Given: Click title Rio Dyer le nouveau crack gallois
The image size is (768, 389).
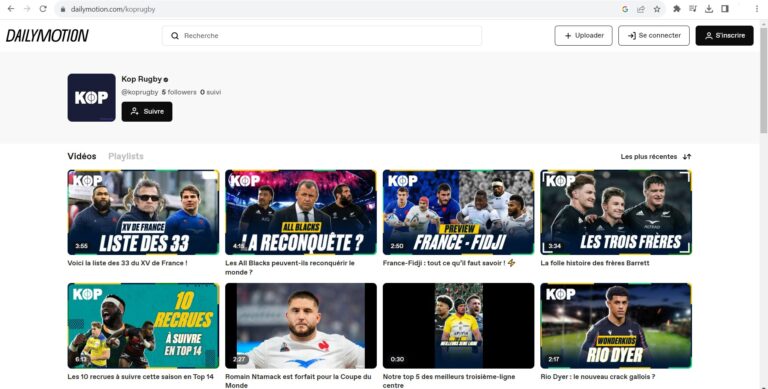Looking at the screenshot, I should [598, 377].
